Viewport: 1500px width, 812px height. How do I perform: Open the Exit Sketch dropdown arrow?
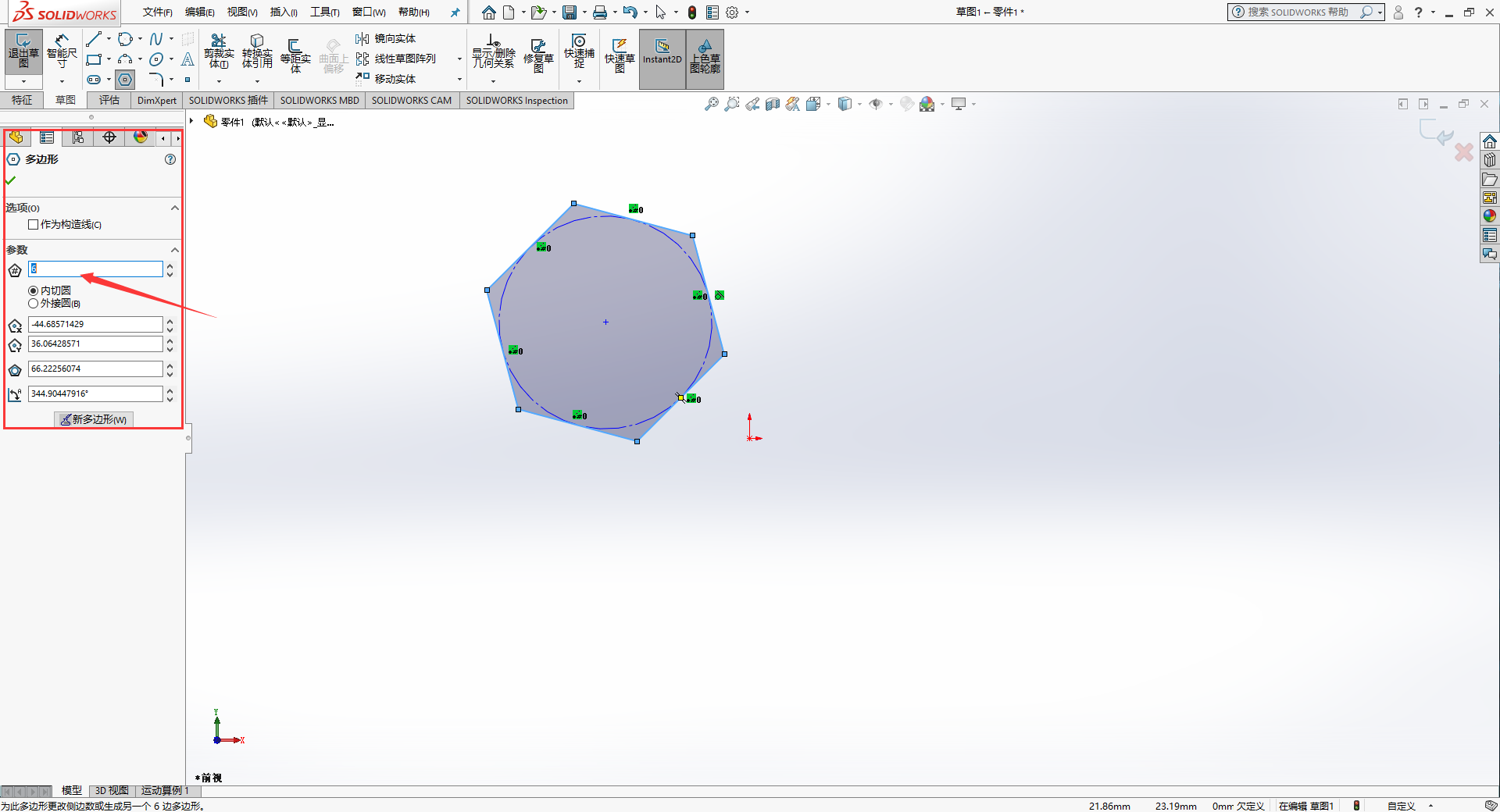pos(23,81)
